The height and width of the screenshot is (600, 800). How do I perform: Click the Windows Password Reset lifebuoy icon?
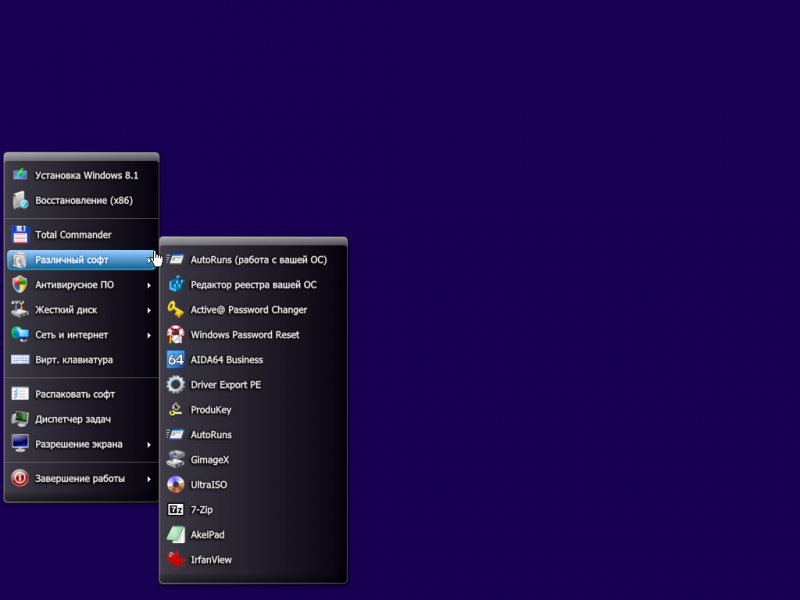[x=176, y=335]
